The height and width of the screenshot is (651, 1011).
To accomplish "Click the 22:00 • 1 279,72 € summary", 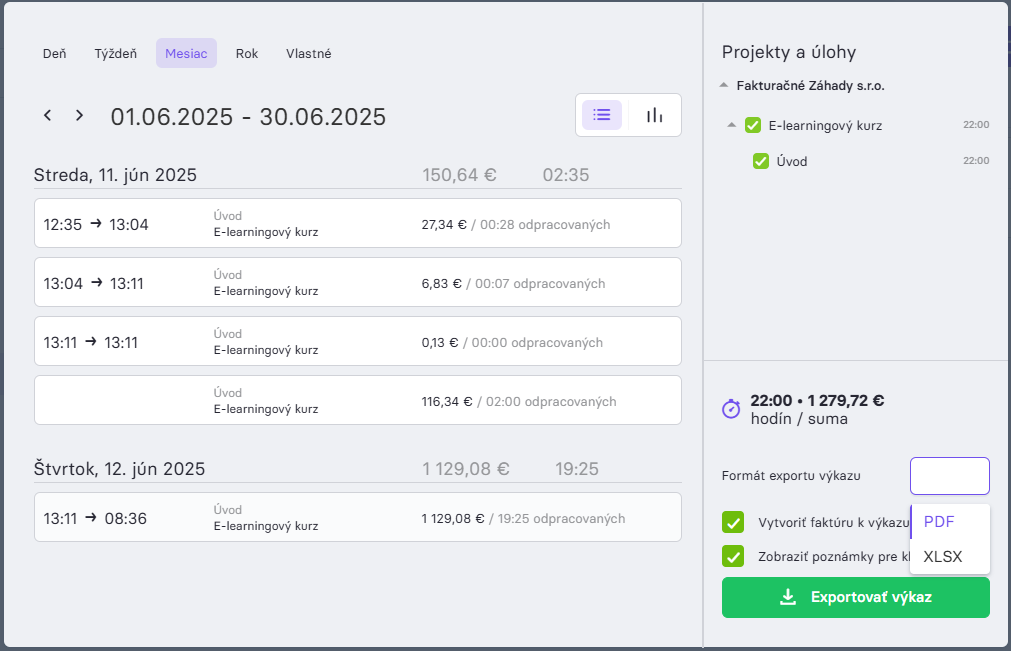I will pyautogui.click(x=817, y=400).
